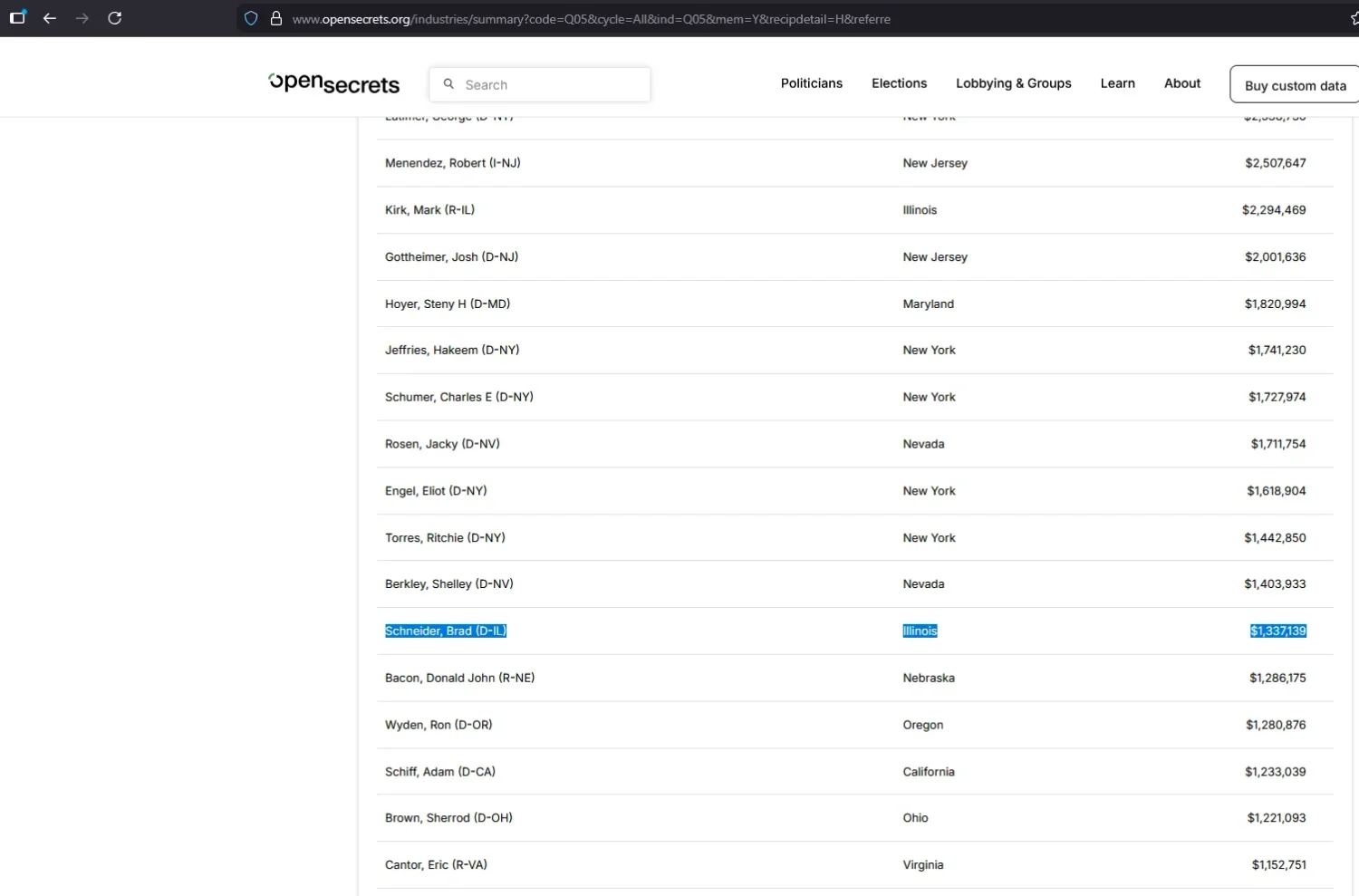The height and width of the screenshot is (896, 1359).
Task: Click the amount $1,711,754
Action: tap(1278, 444)
